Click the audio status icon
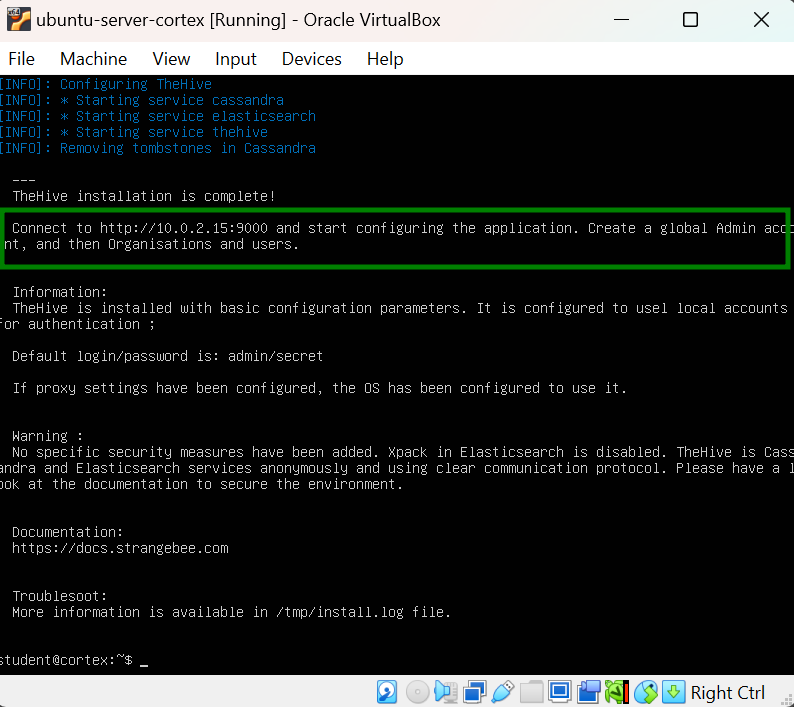Viewport: 794px width, 707px height. click(x=446, y=692)
